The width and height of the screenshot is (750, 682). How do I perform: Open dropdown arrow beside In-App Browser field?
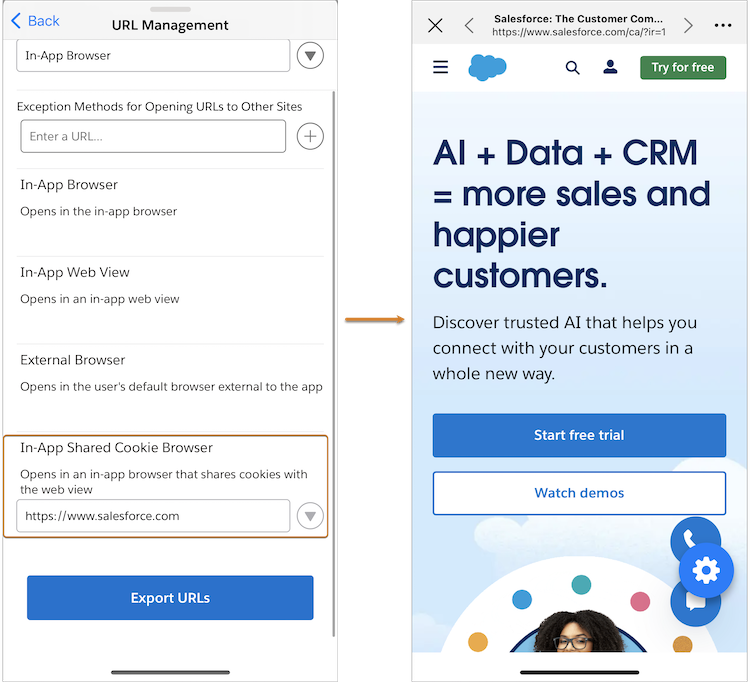pos(310,55)
